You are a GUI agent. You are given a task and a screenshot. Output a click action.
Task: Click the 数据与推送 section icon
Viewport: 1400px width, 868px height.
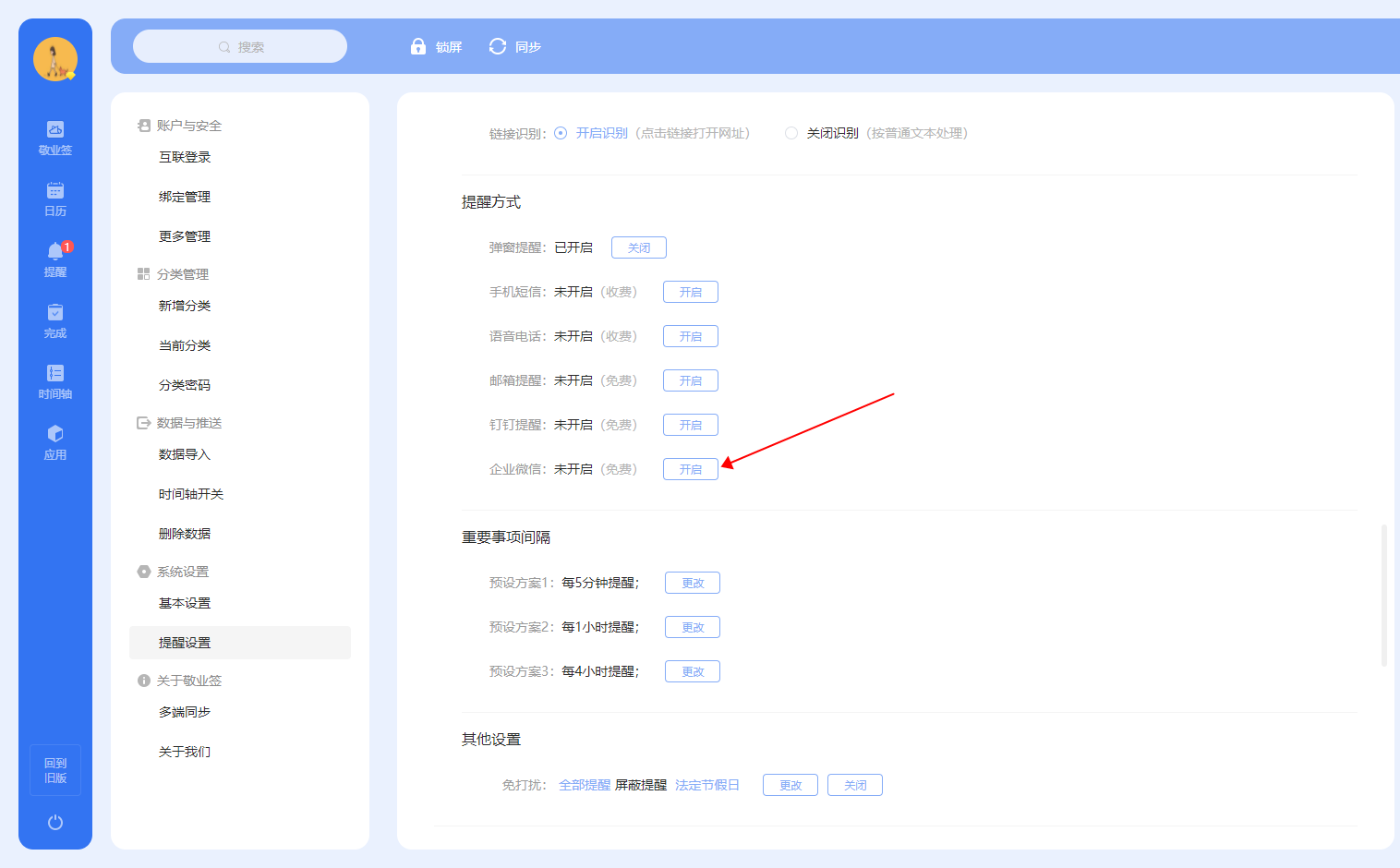[x=143, y=423]
